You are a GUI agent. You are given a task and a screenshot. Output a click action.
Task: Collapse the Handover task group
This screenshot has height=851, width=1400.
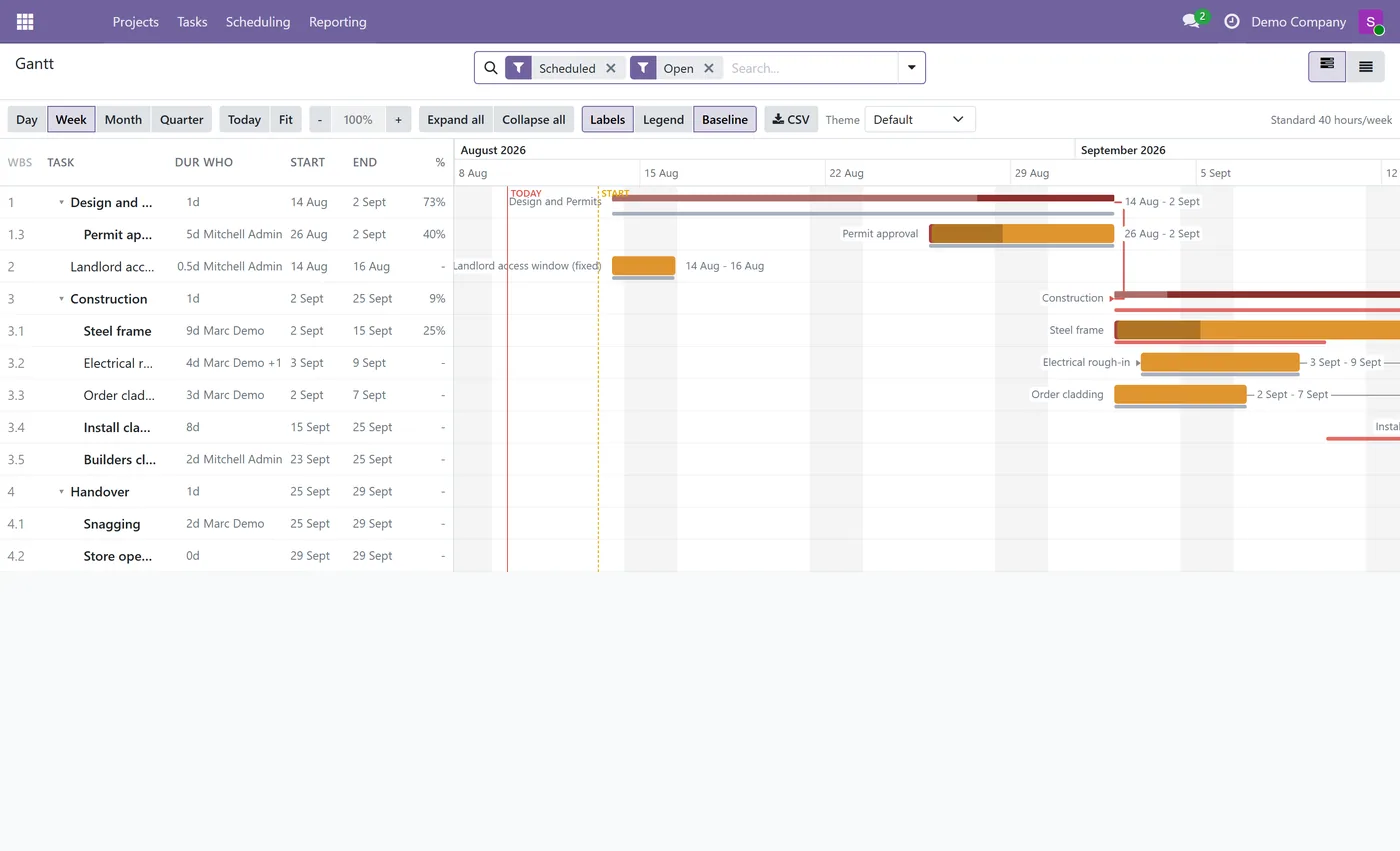(x=61, y=492)
